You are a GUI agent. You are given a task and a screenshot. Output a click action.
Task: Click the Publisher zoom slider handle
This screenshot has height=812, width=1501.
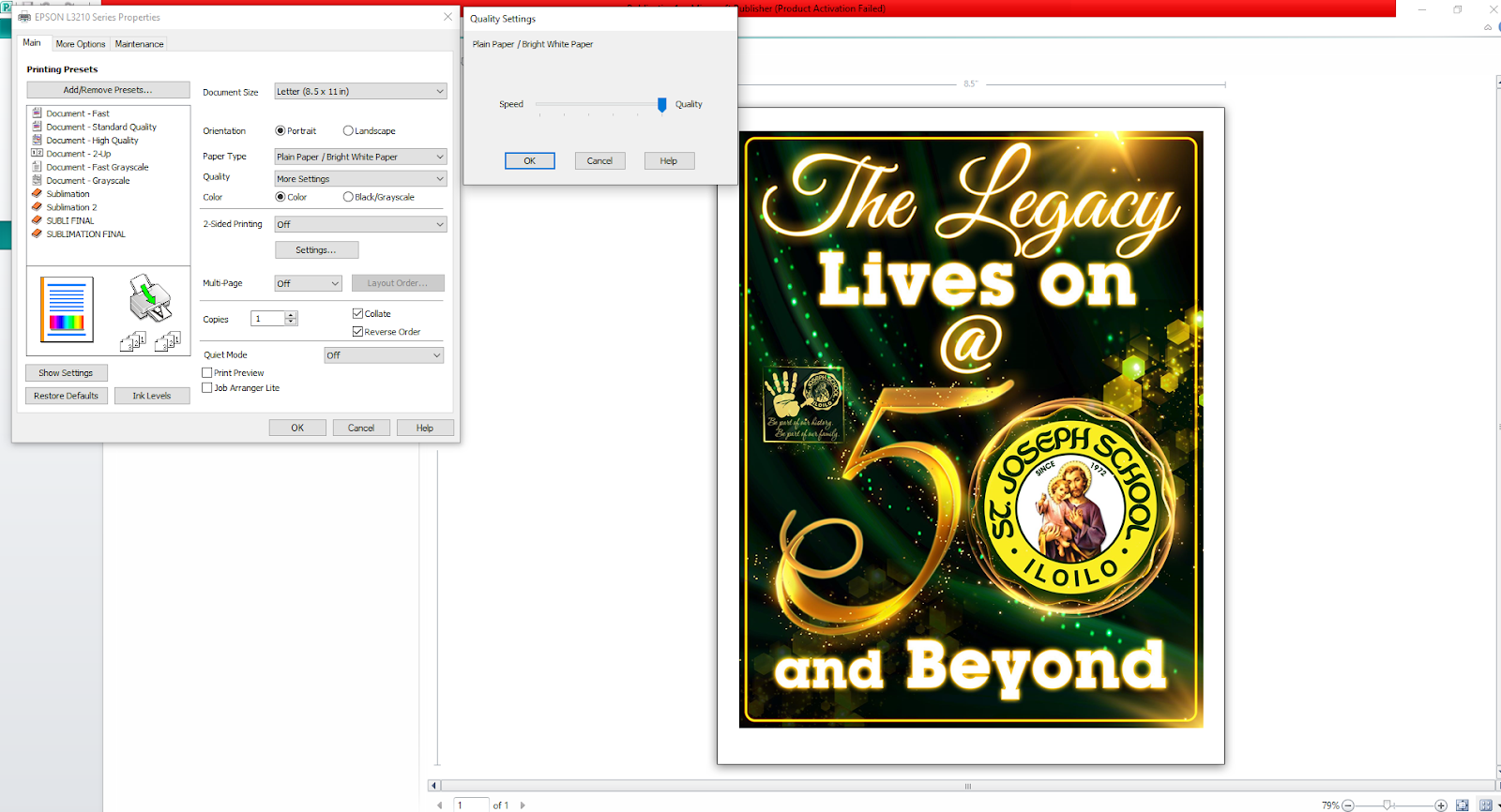(x=1387, y=805)
